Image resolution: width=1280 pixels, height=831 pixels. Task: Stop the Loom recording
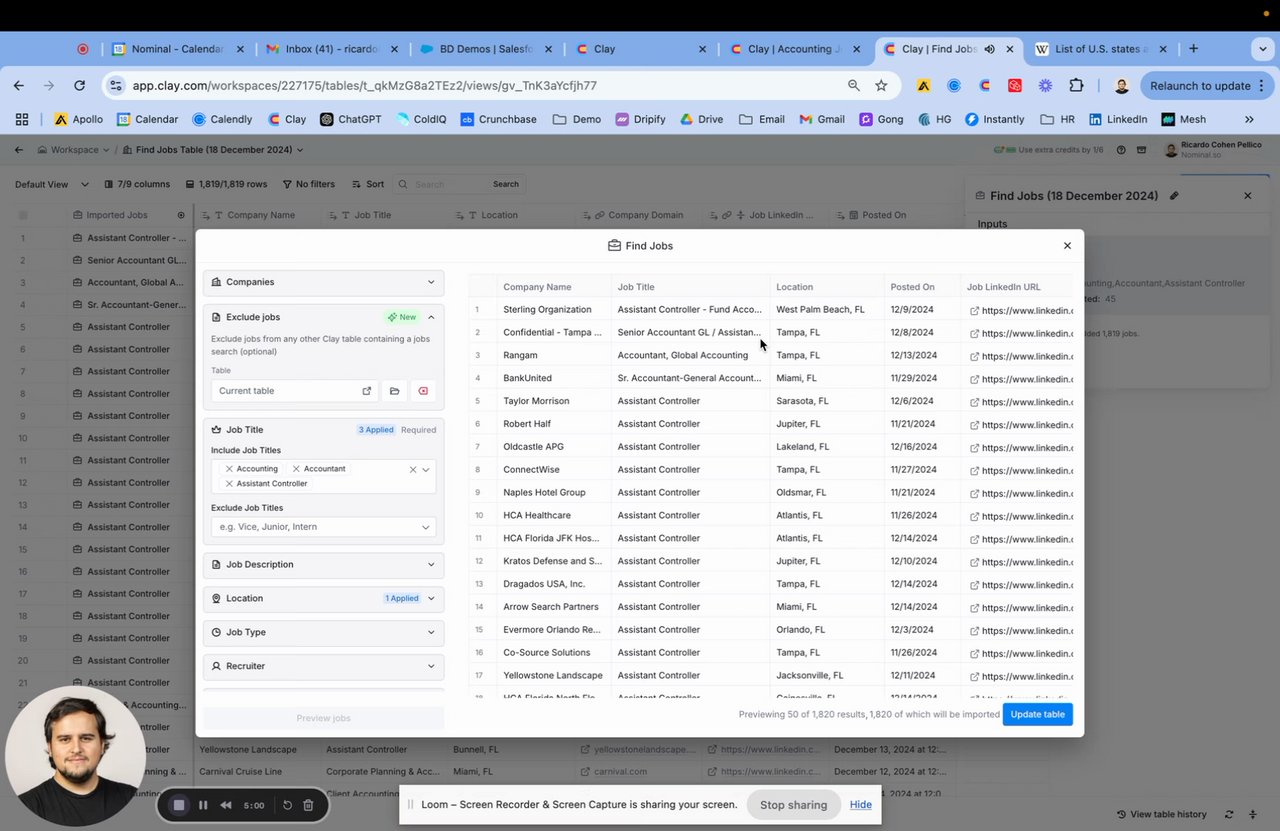pos(179,805)
